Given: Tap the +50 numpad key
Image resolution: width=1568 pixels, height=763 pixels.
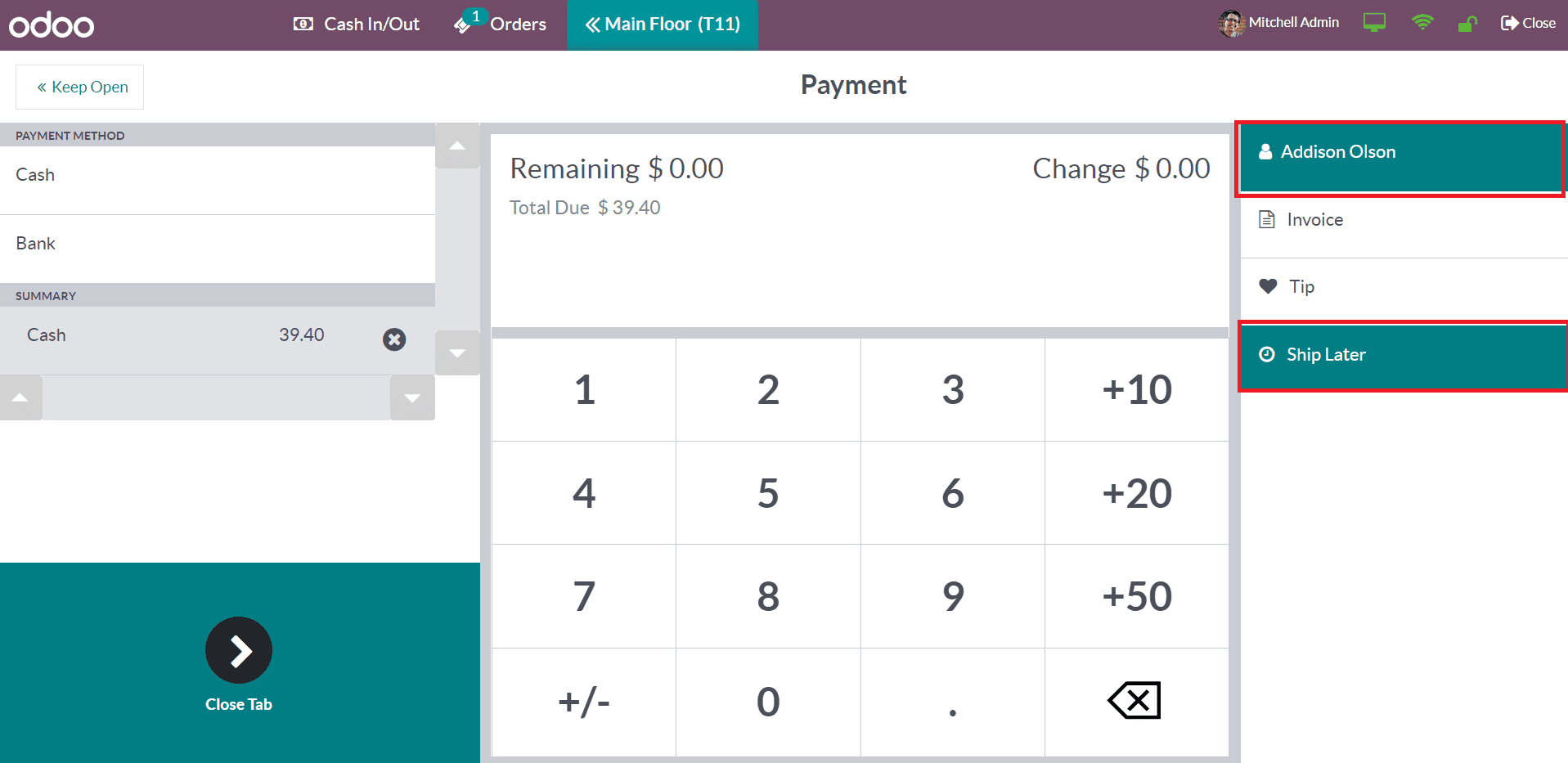Looking at the screenshot, I should pos(1137,596).
